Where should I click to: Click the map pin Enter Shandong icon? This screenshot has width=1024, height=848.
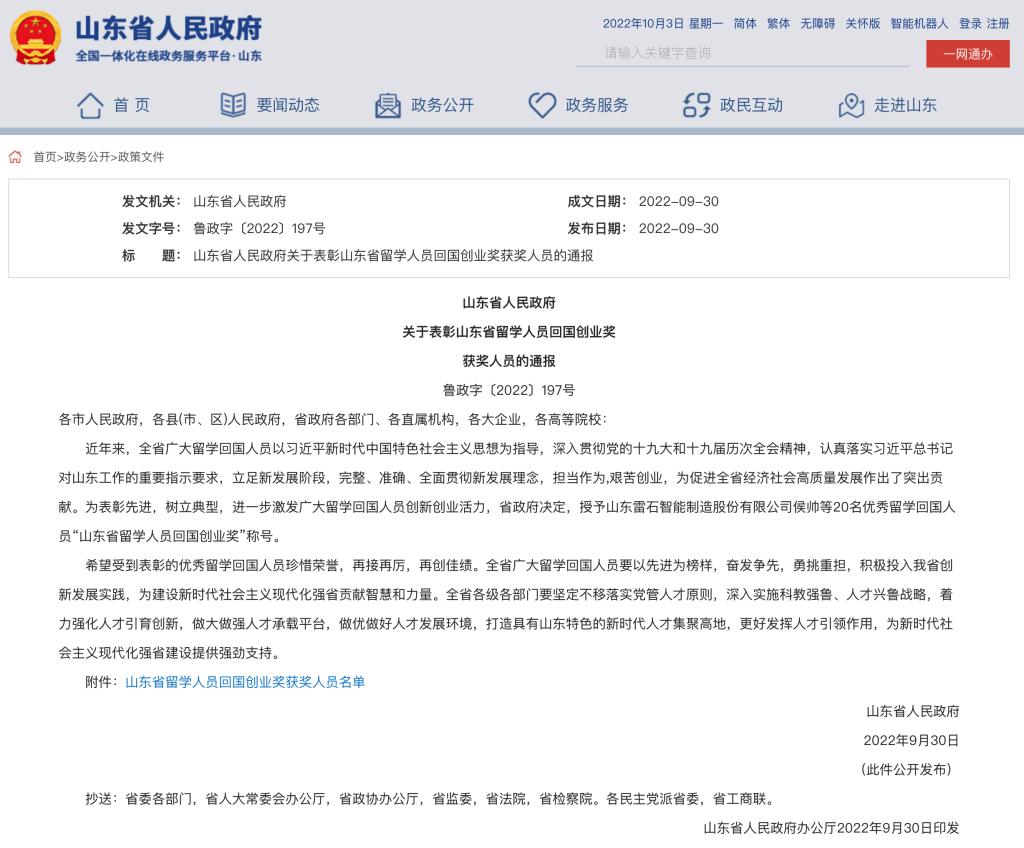pyautogui.click(x=851, y=105)
